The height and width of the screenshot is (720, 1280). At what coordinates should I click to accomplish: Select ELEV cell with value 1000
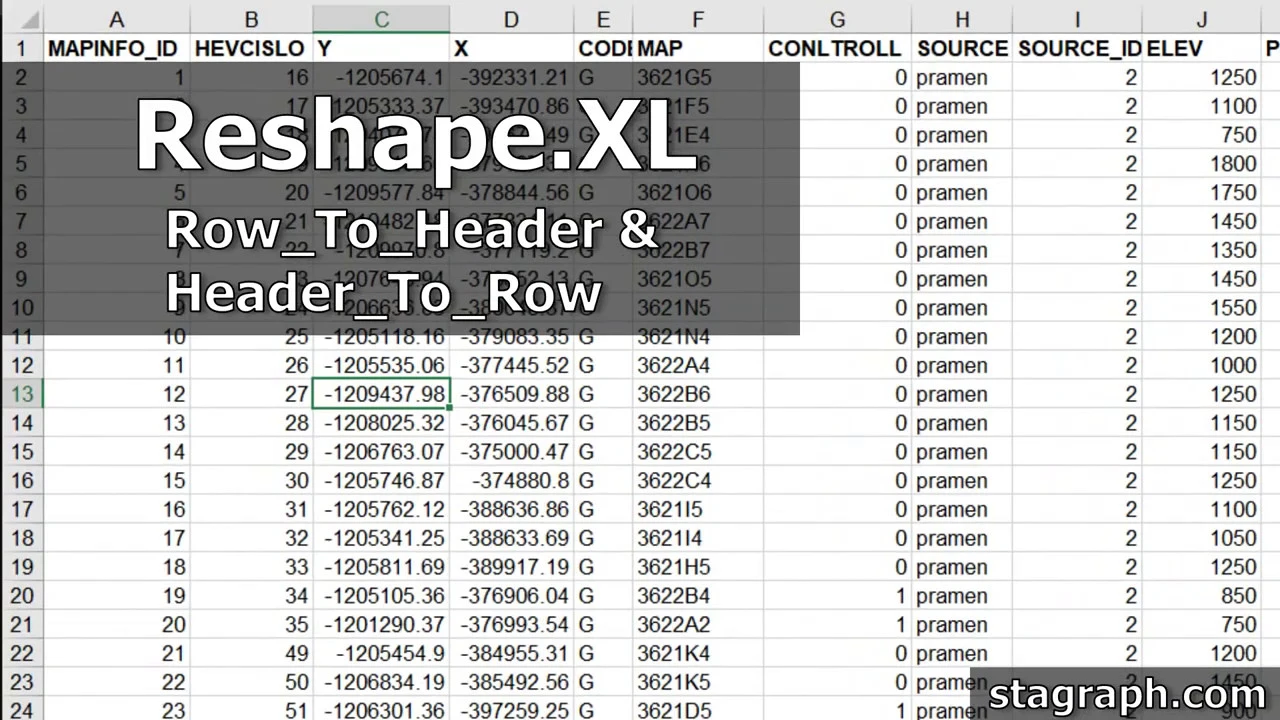pyautogui.click(x=1202, y=365)
